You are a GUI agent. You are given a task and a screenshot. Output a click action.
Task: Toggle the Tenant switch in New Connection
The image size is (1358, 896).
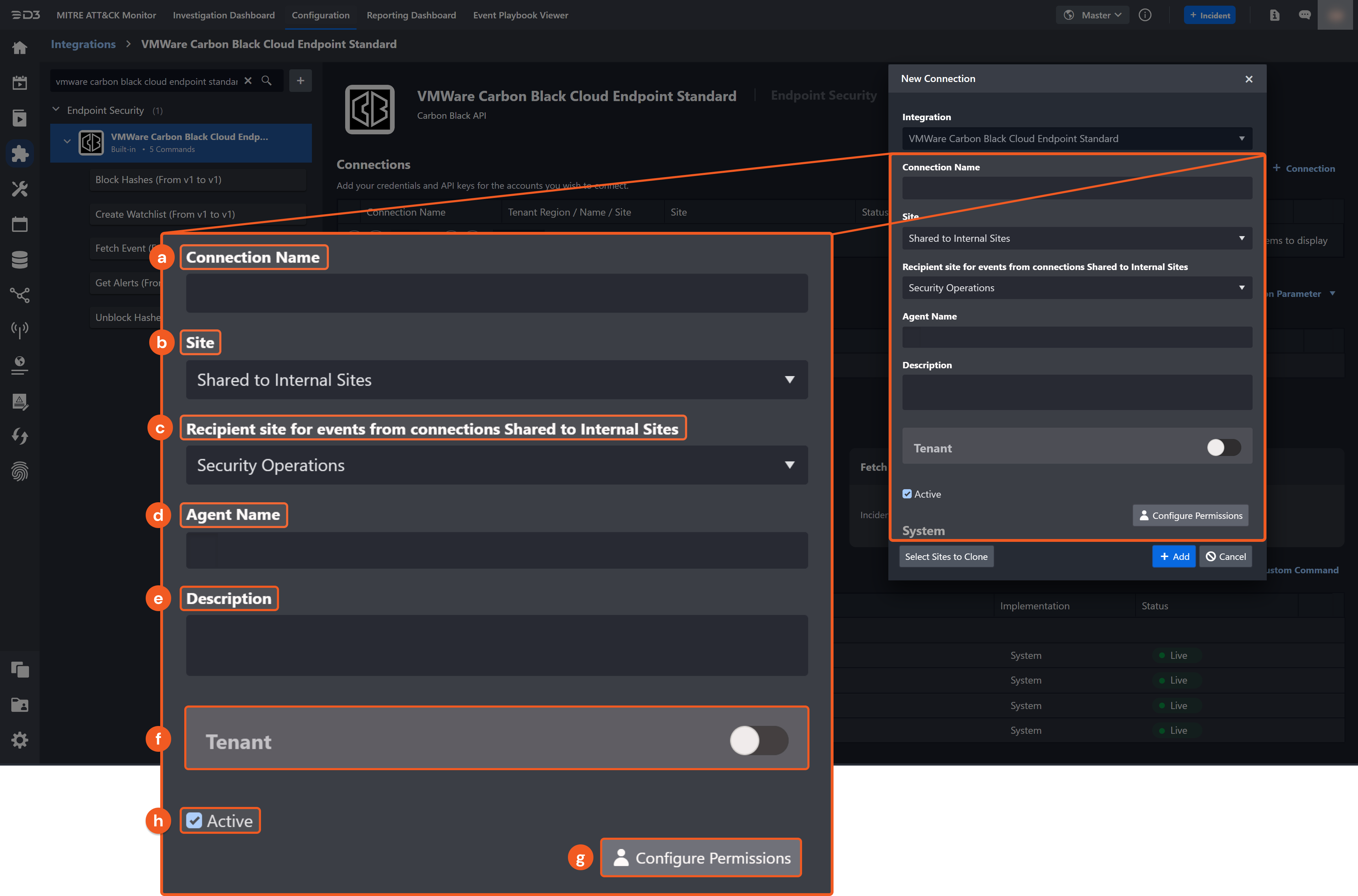tap(1223, 447)
